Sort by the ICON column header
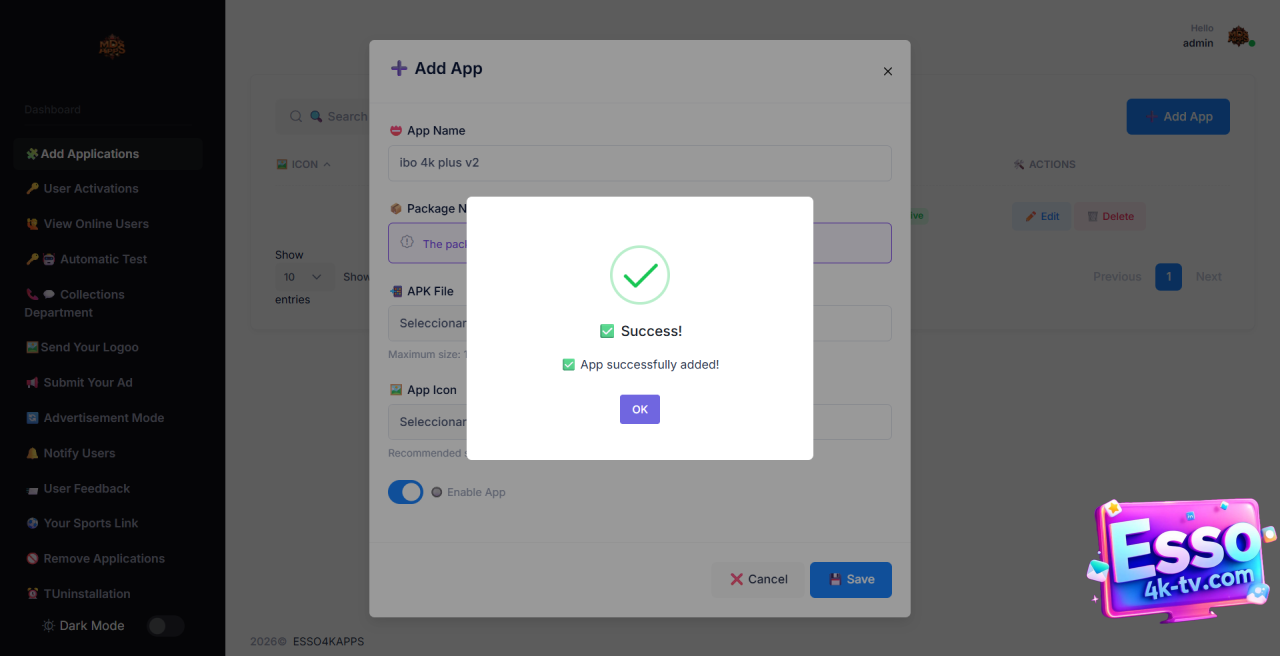1280x656 pixels. (x=303, y=164)
